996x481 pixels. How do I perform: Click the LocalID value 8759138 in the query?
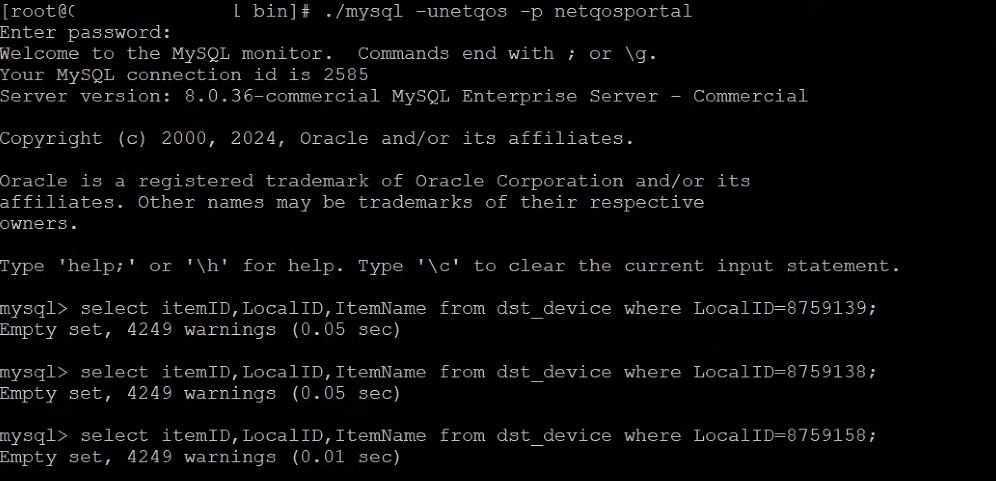click(x=835, y=372)
